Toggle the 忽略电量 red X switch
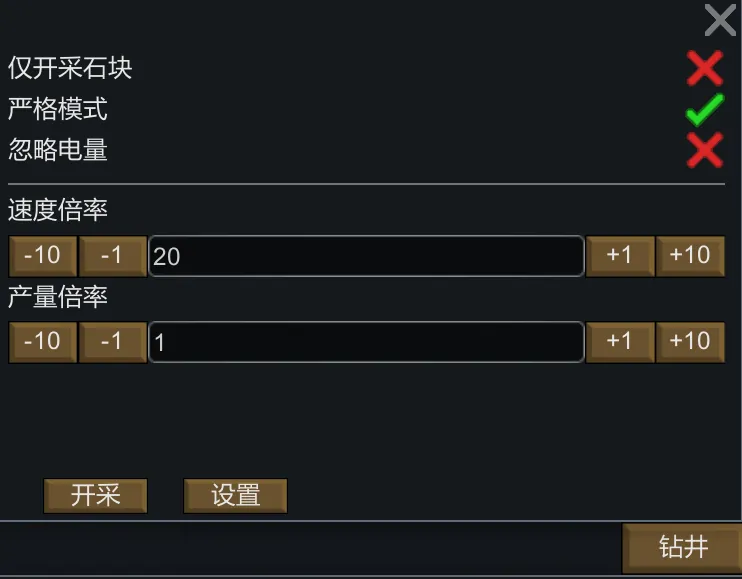The height and width of the screenshot is (579, 742). [x=705, y=150]
